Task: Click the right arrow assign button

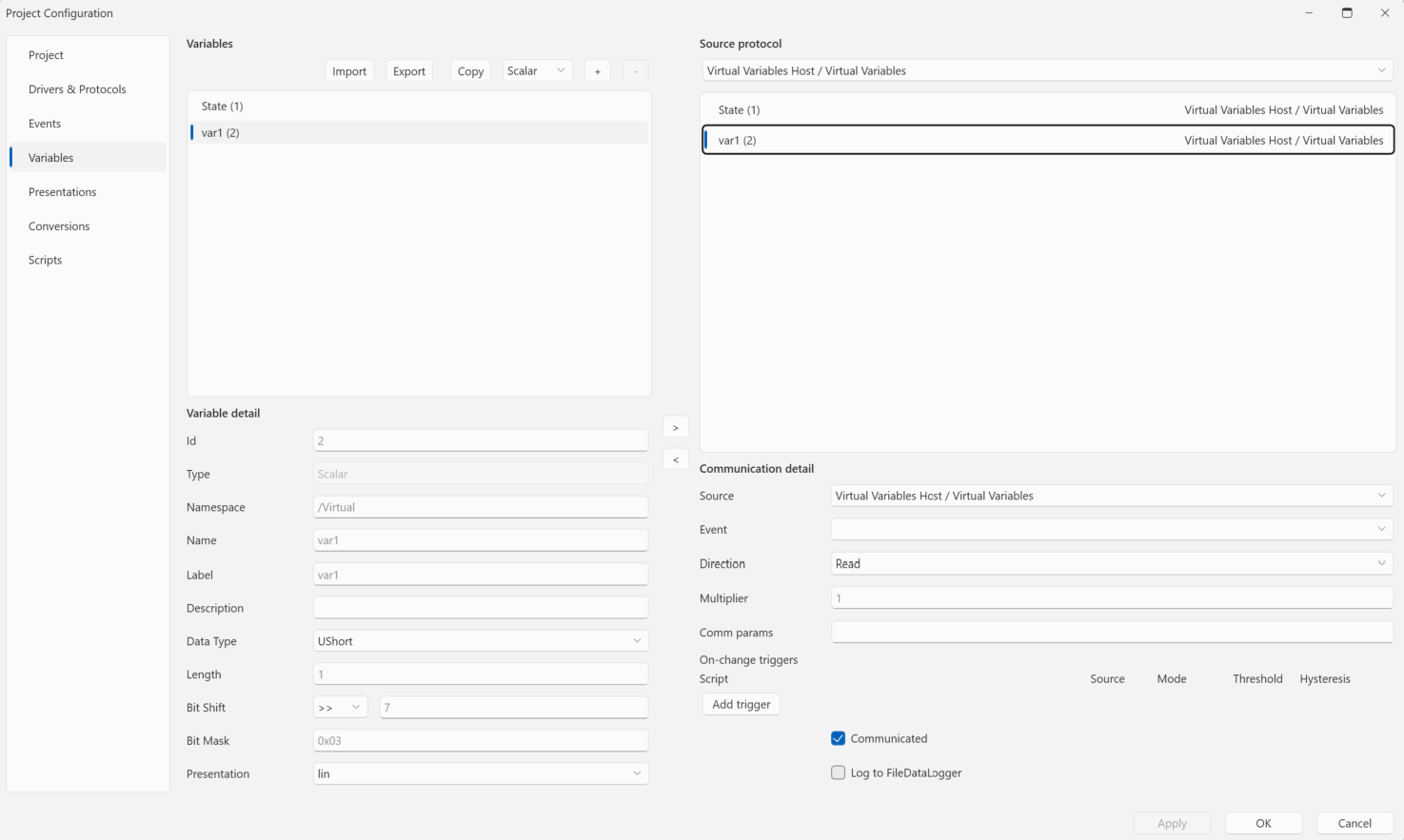Action: click(675, 428)
